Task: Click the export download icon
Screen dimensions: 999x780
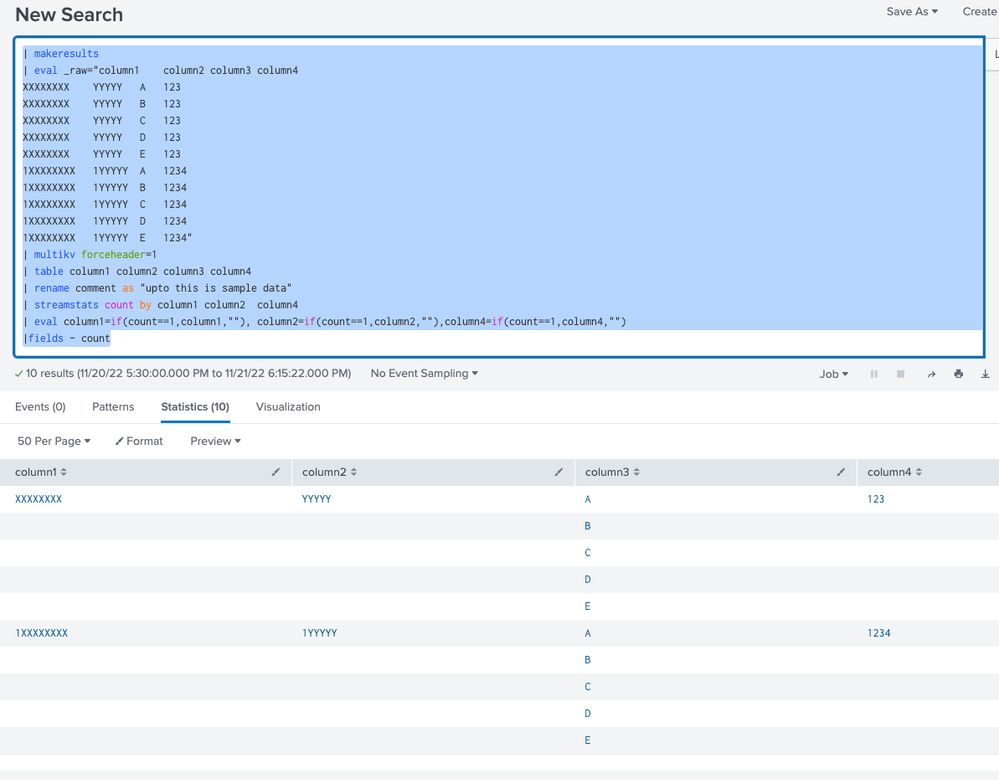Action: coord(985,374)
